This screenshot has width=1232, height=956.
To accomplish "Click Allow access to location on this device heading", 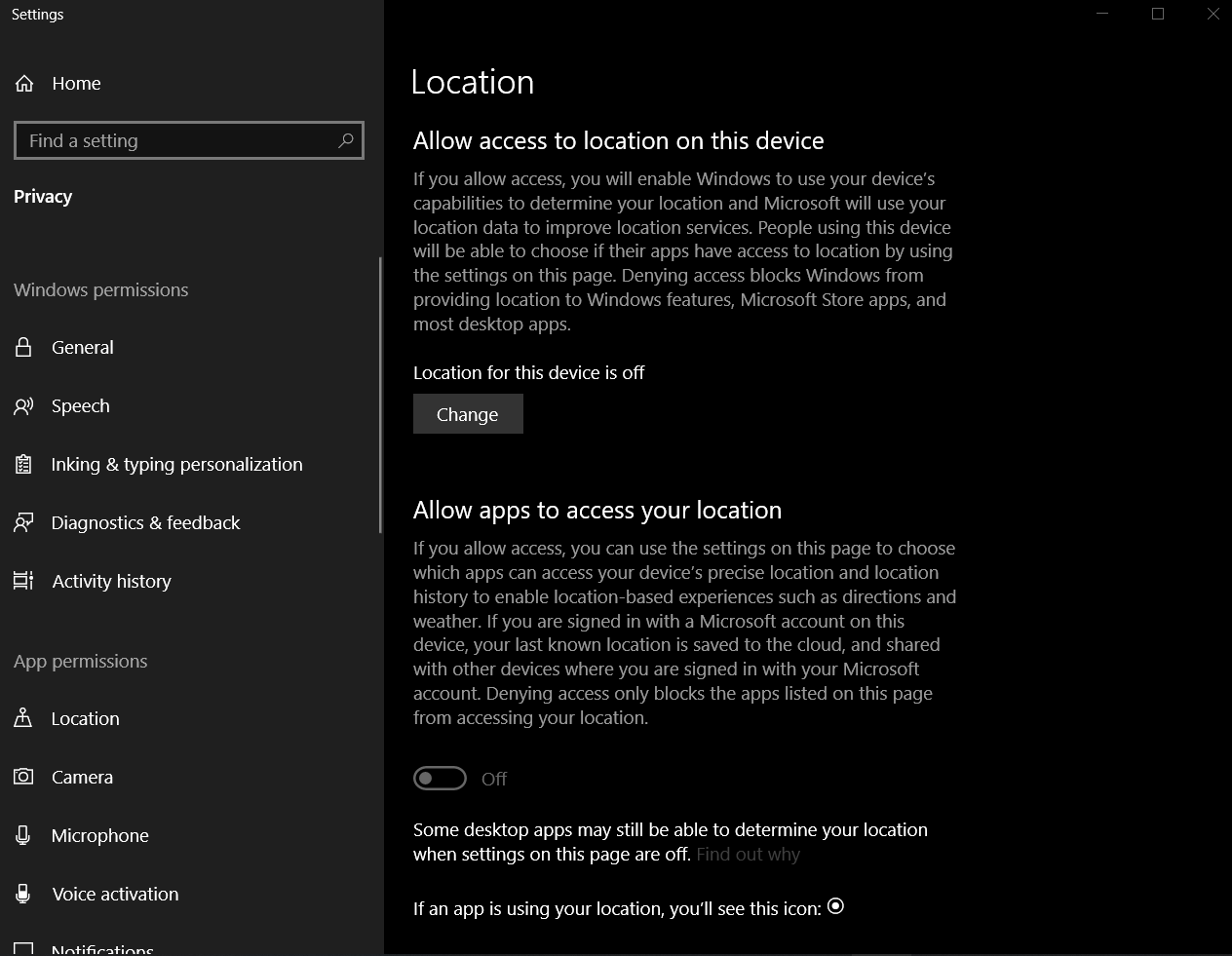I will [618, 140].
